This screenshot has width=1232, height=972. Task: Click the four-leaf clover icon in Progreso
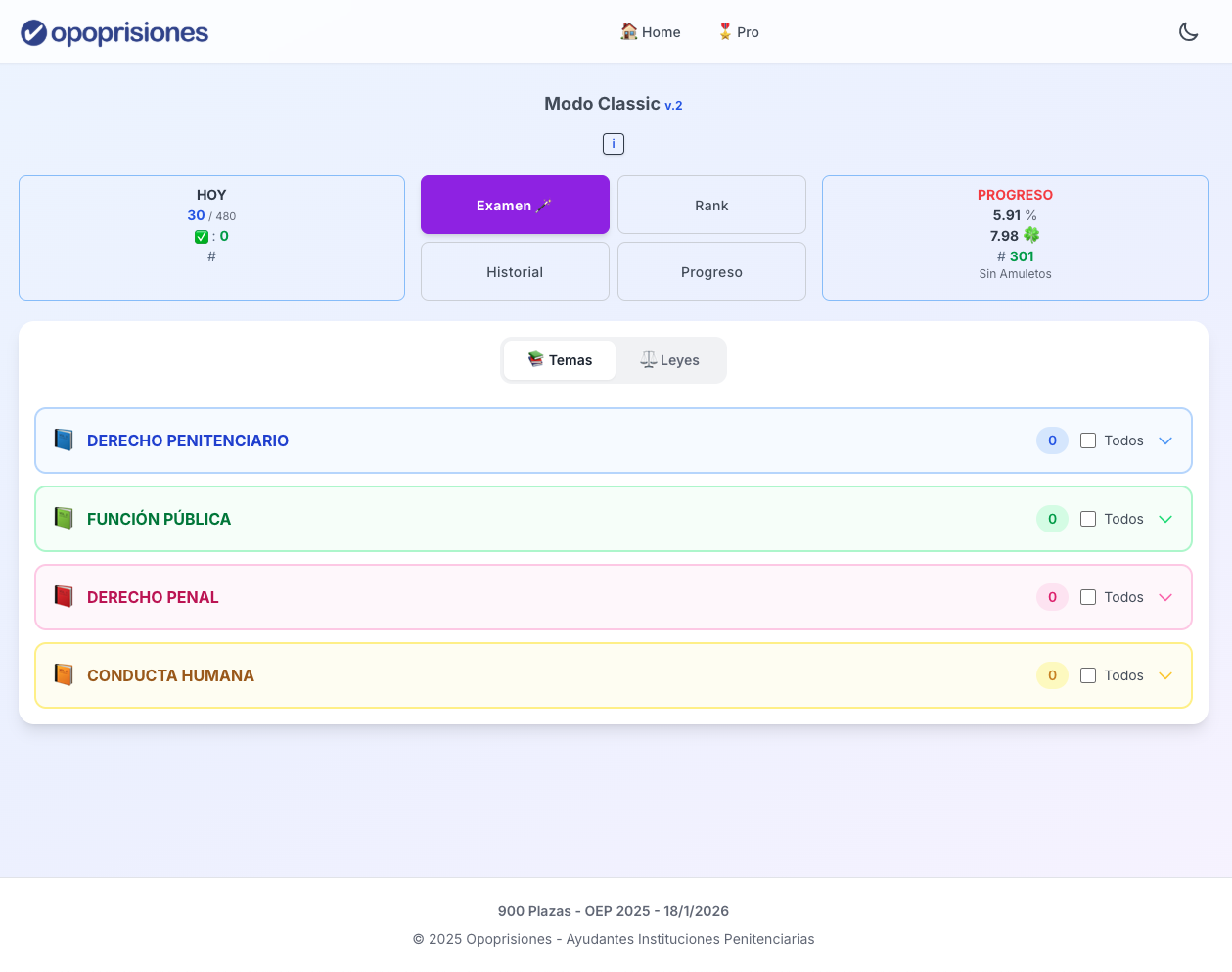[1031, 235]
